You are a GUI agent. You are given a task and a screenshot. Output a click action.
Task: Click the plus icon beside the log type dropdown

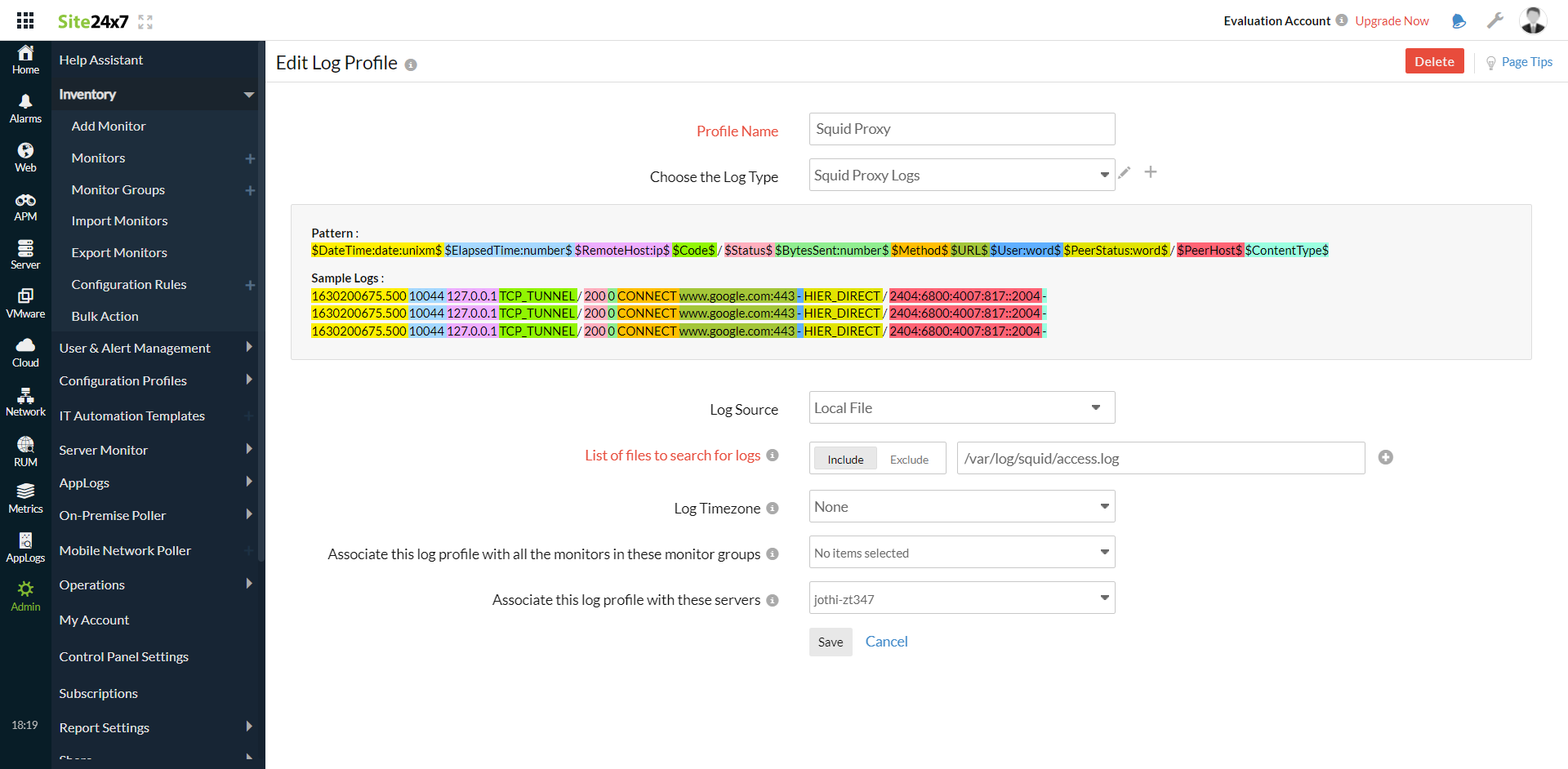pos(1151,172)
